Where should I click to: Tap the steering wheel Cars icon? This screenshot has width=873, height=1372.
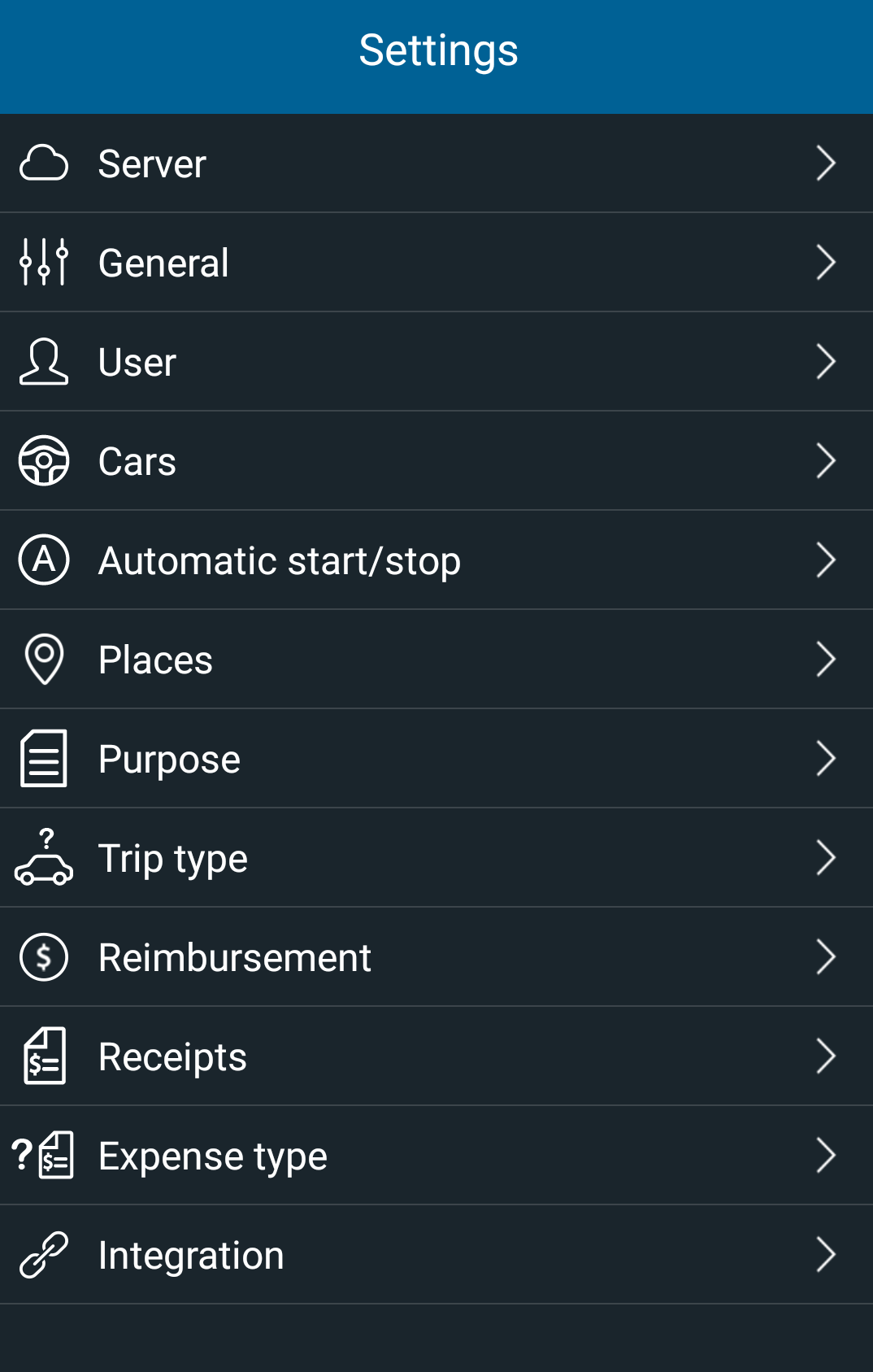44,460
